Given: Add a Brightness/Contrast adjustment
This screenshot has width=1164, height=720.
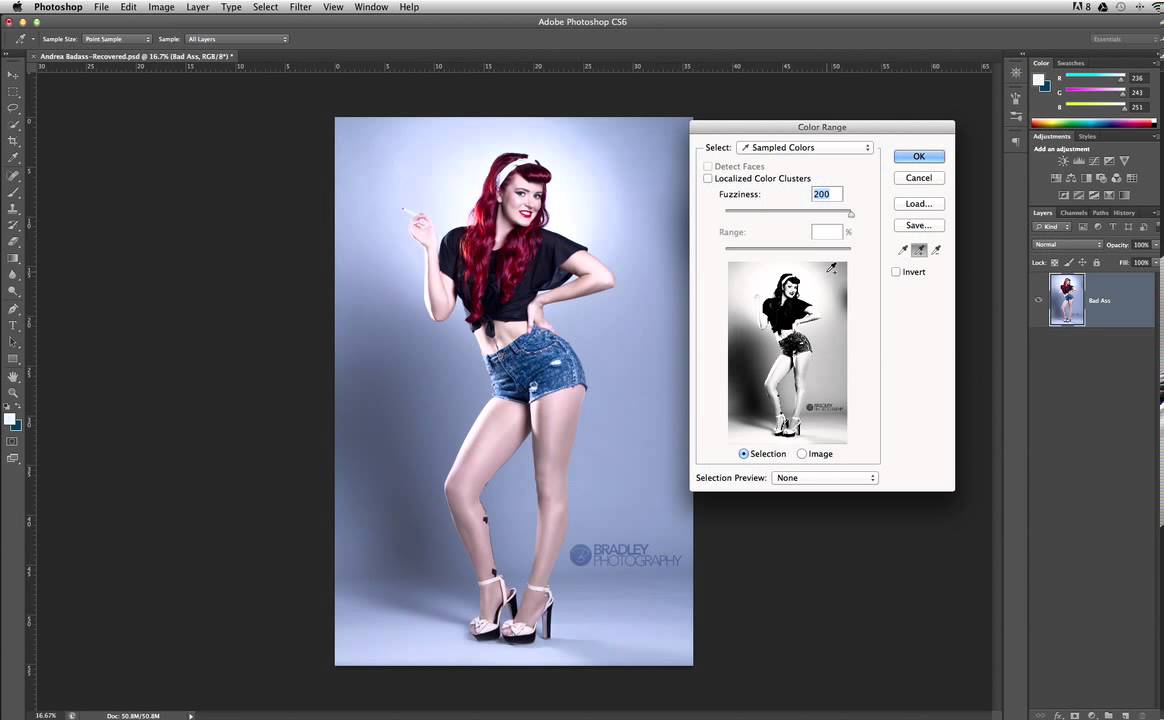Looking at the screenshot, I should pyautogui.click(x=1063, y=161).
